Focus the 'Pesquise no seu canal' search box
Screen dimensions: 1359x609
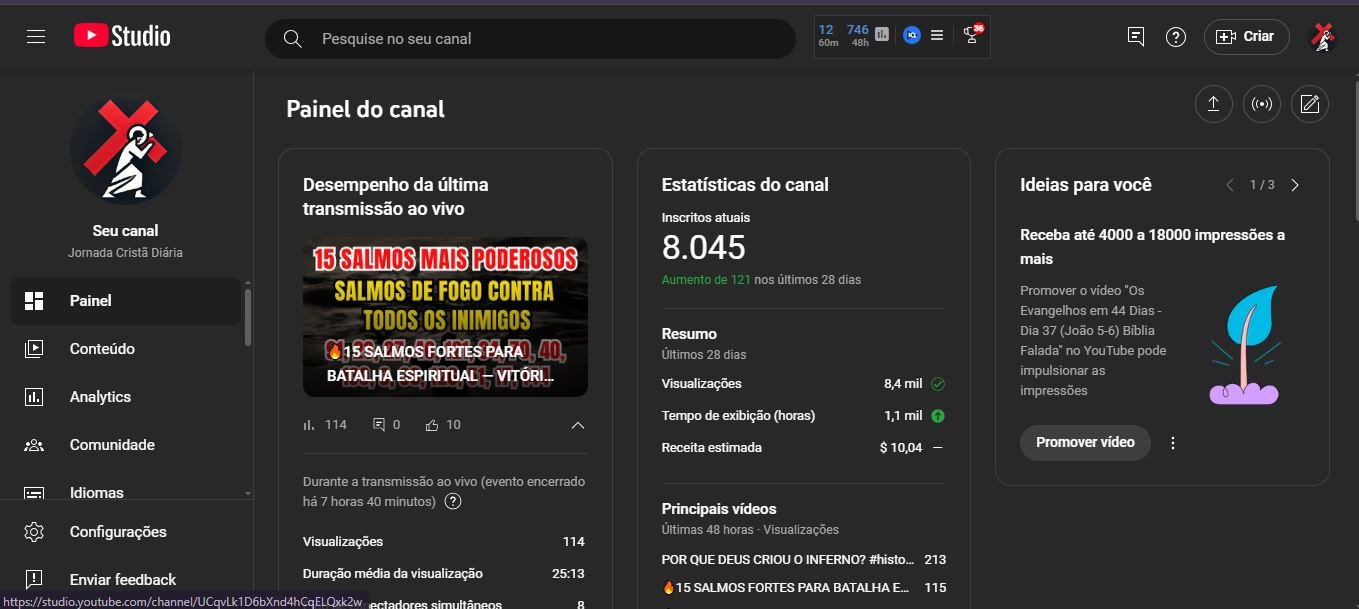[x=530, y=38]
